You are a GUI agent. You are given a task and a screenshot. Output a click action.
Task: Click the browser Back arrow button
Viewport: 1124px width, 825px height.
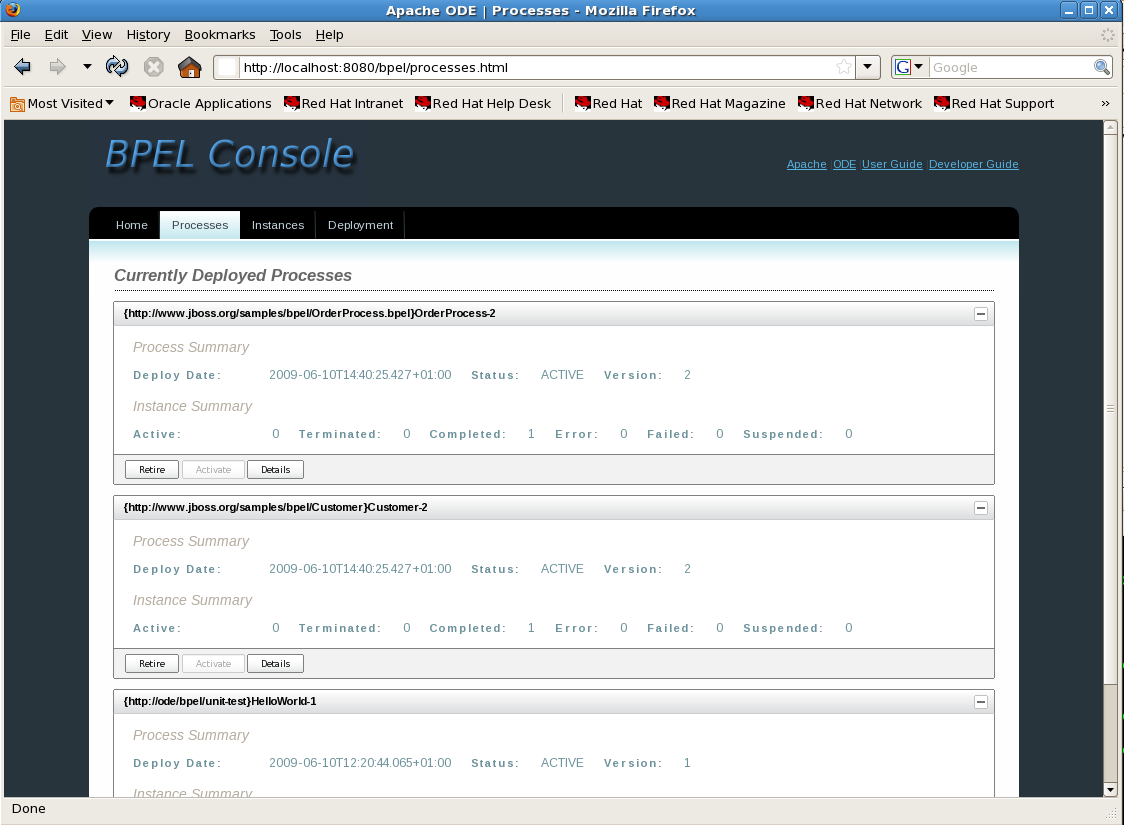pos(23,67)
